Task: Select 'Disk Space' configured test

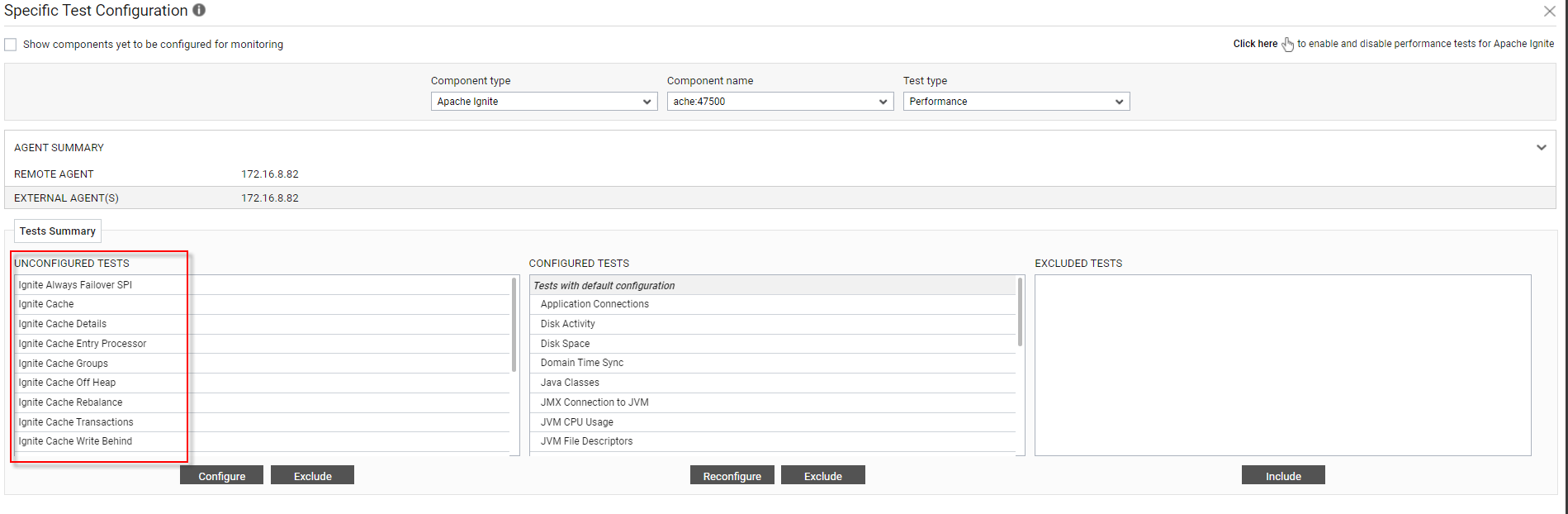Action: click(773, 344)
